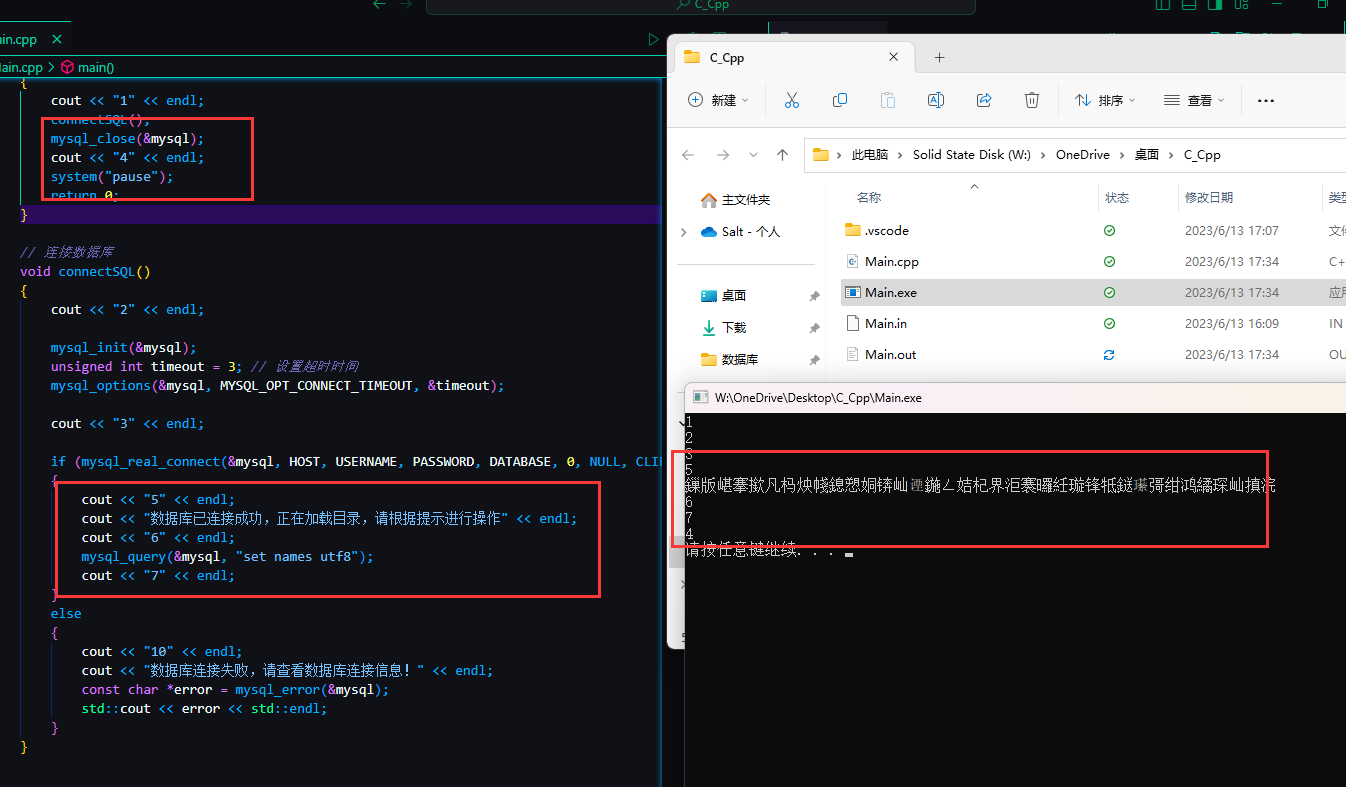Open the 查看 (View) dropdown

(x=1192, y=100)
